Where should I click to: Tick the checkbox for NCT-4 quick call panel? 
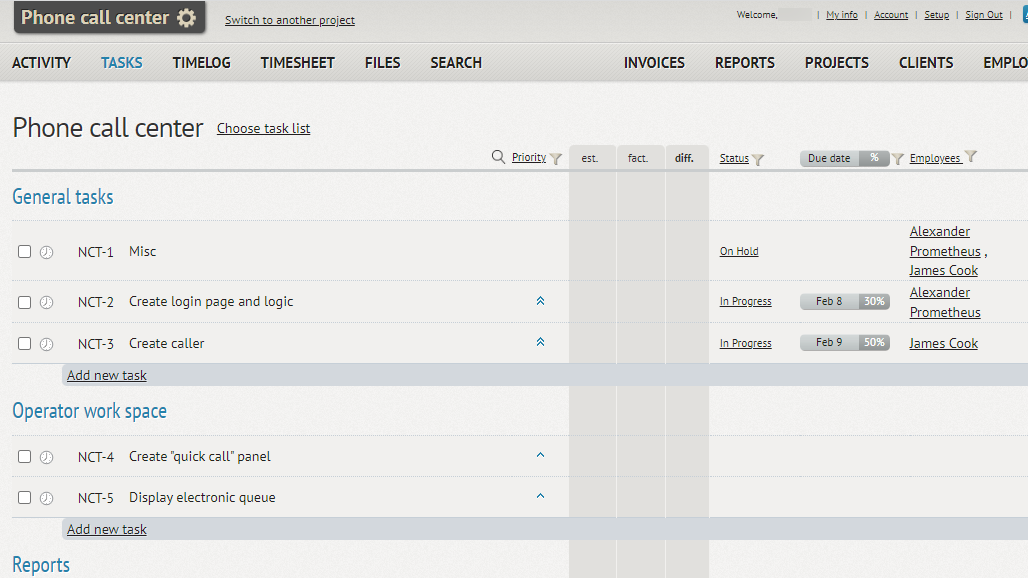24,456
